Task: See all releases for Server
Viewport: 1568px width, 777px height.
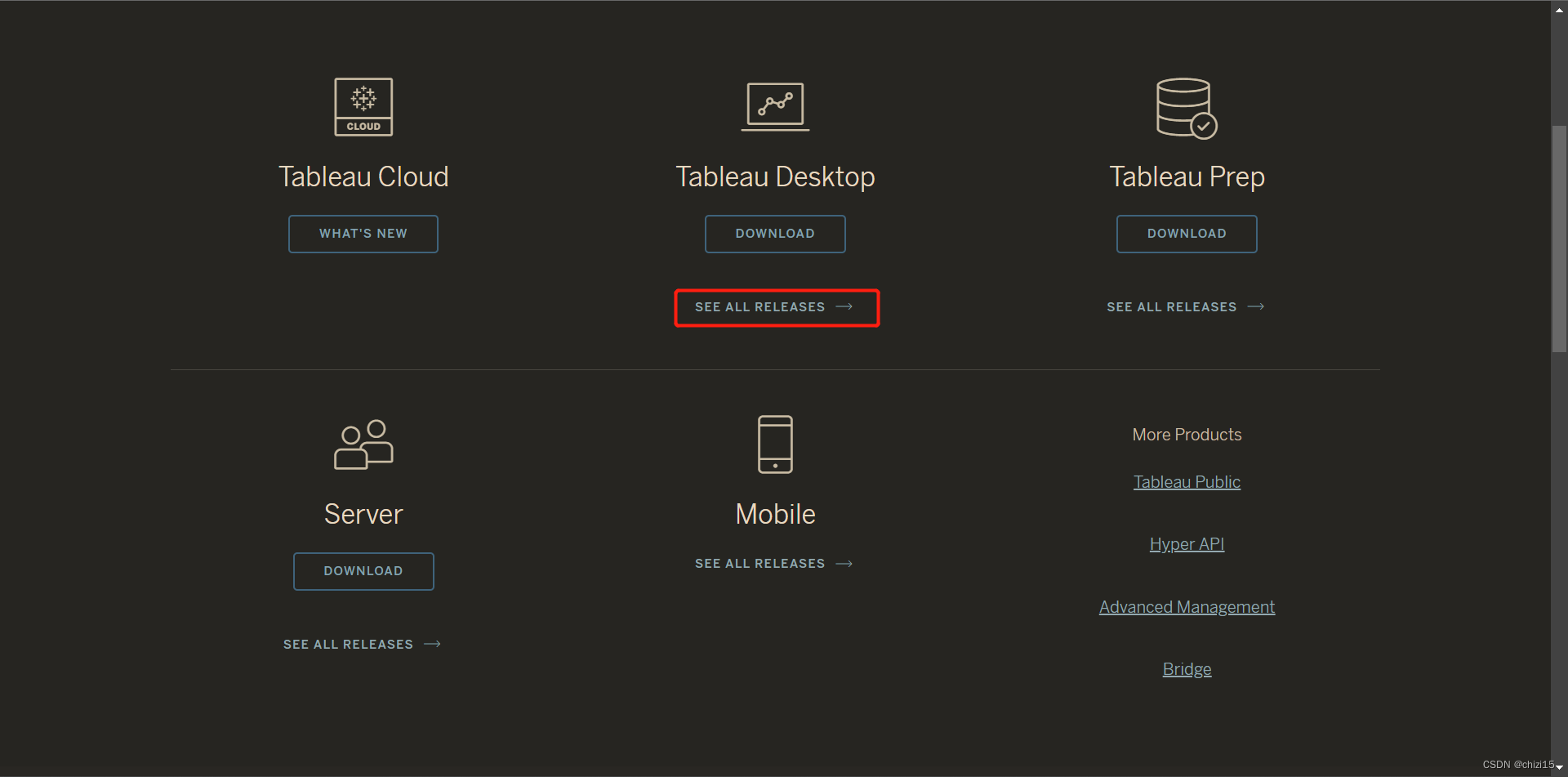Action: (363, 645)
